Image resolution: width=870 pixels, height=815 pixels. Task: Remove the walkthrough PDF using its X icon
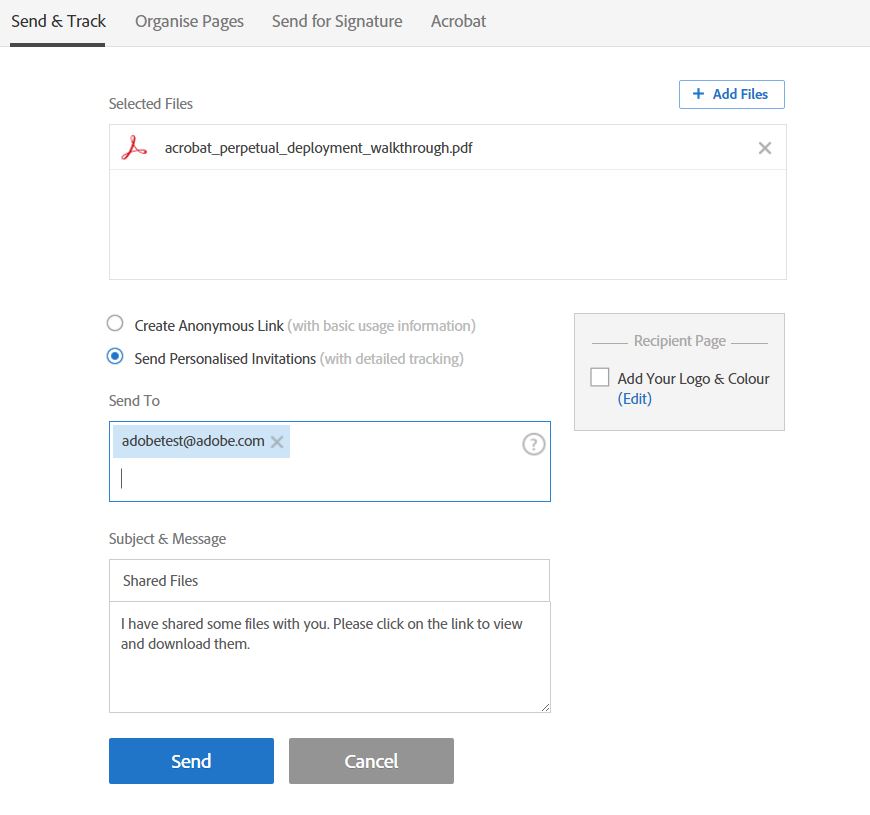[765, 147]
